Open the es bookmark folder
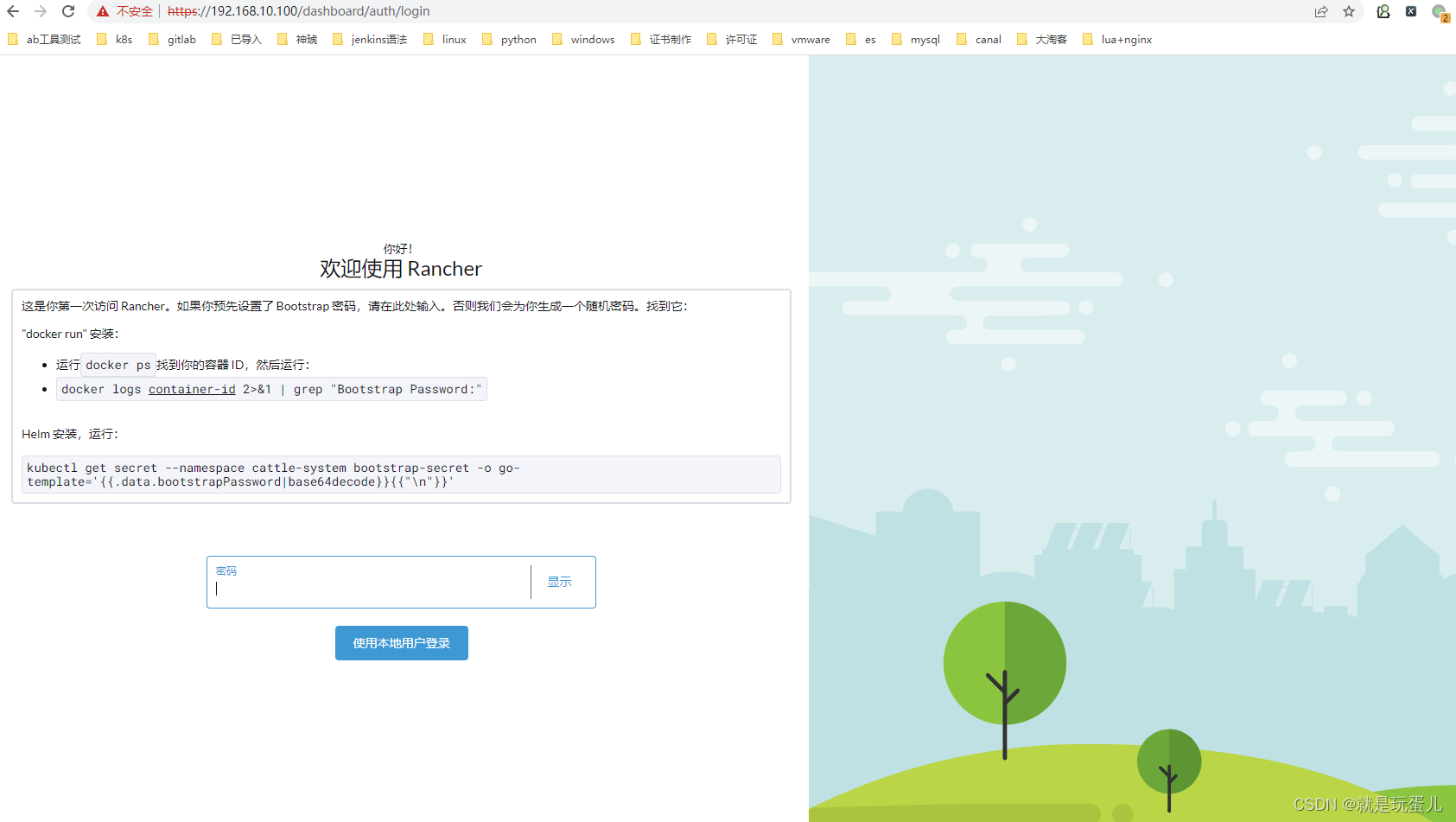Viewport: 1456px width, 822px height. 862,39
